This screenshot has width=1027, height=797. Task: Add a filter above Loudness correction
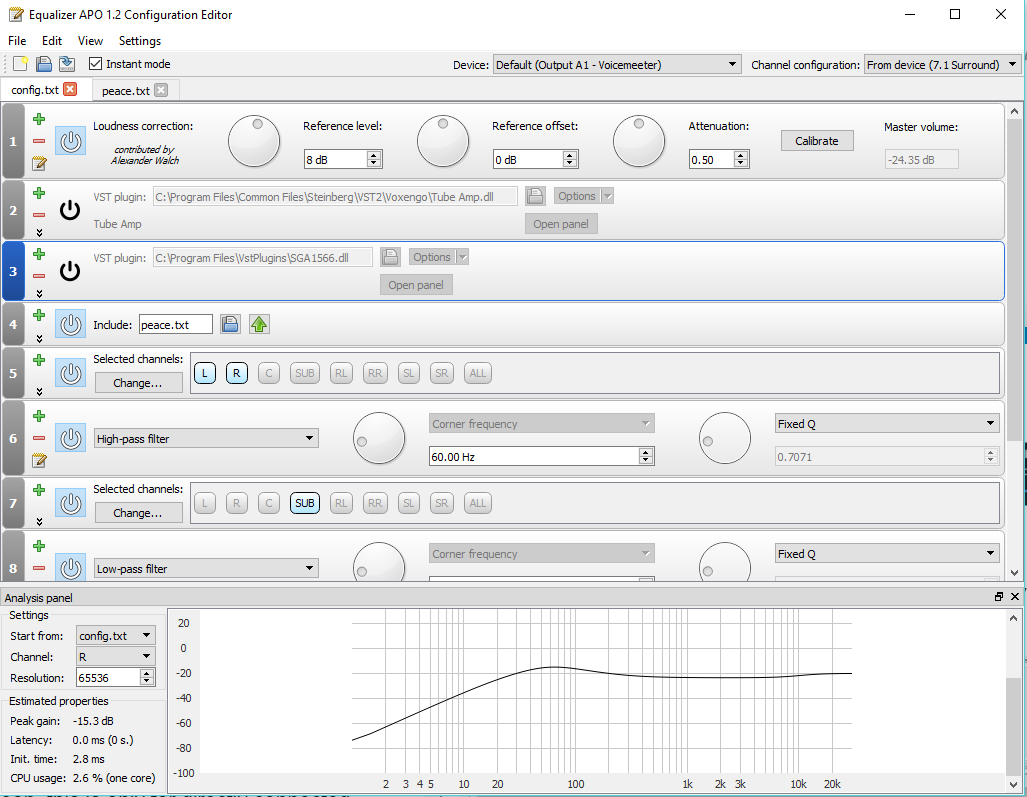(x=39, y=120)
